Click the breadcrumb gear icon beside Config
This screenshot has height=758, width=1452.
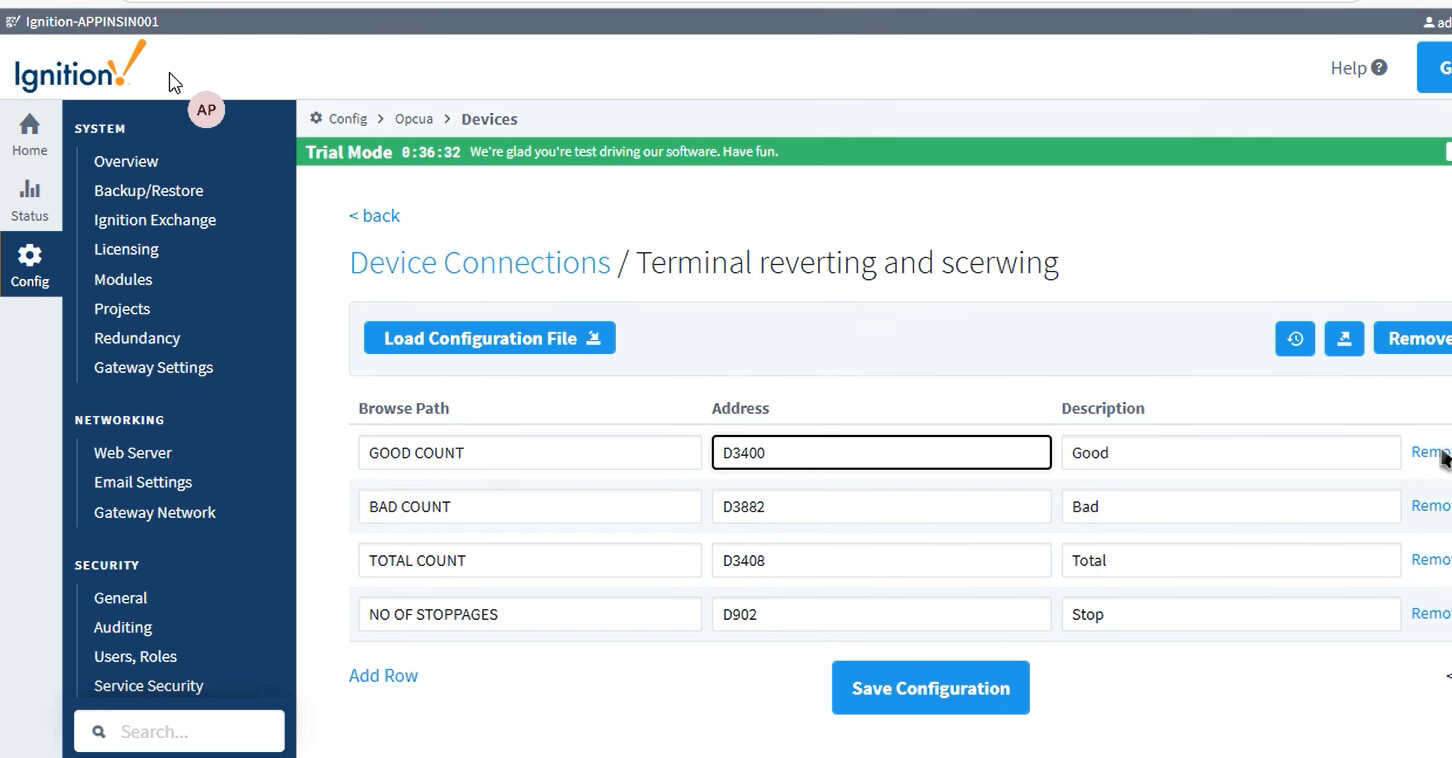click(316, 118)
